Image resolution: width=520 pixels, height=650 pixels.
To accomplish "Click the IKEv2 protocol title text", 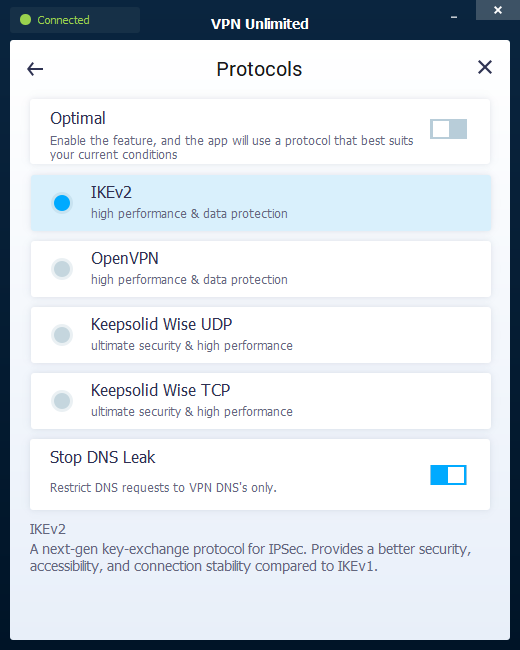I will (x=111, y=192).
